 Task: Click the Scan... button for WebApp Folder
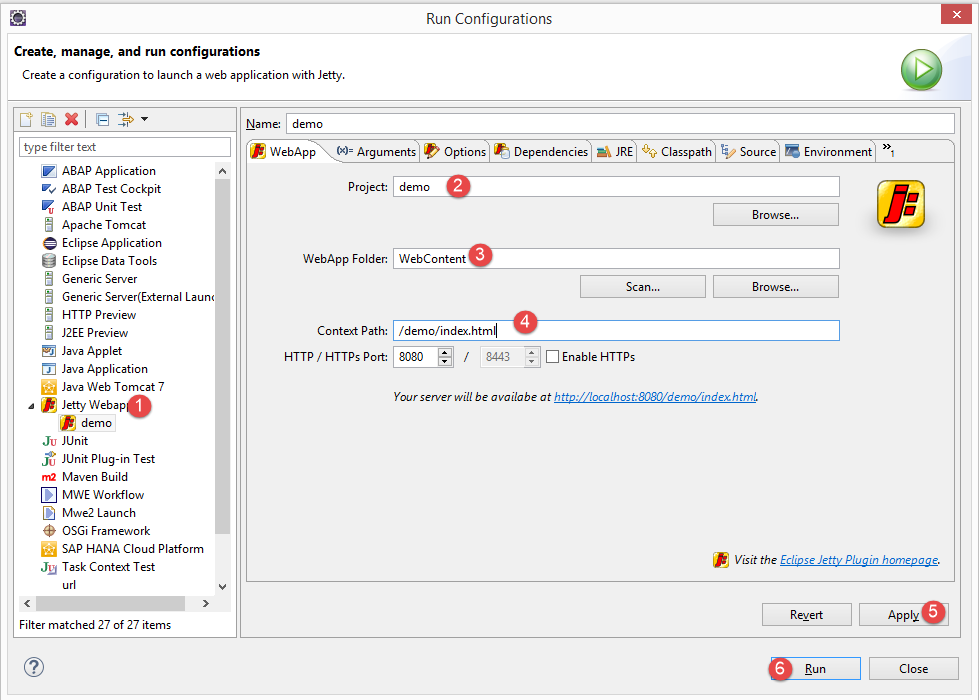(642, 287)
